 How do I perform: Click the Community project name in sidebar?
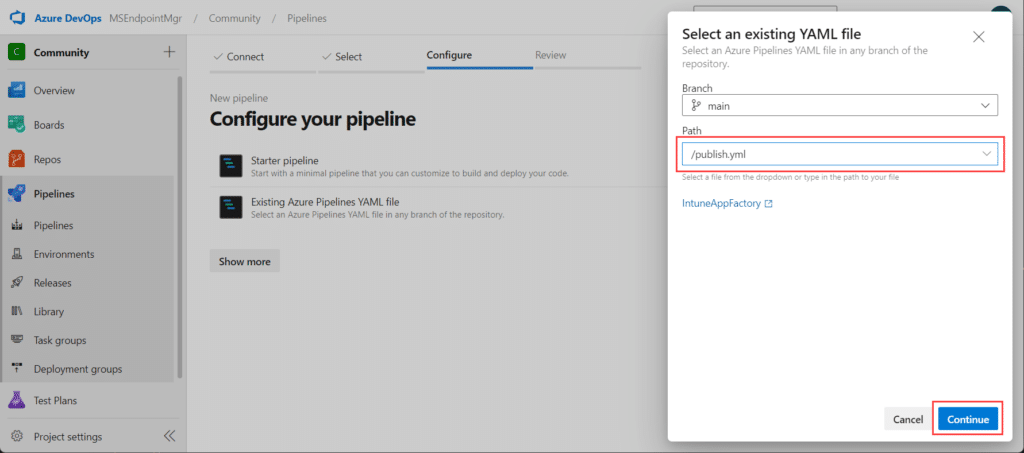coord(61,53)
